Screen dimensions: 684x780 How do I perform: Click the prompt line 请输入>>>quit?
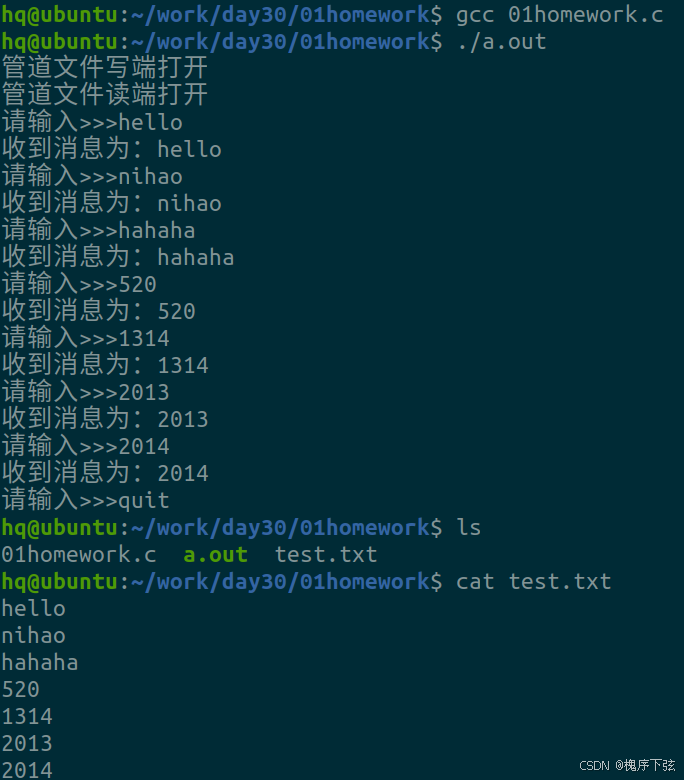86,501
